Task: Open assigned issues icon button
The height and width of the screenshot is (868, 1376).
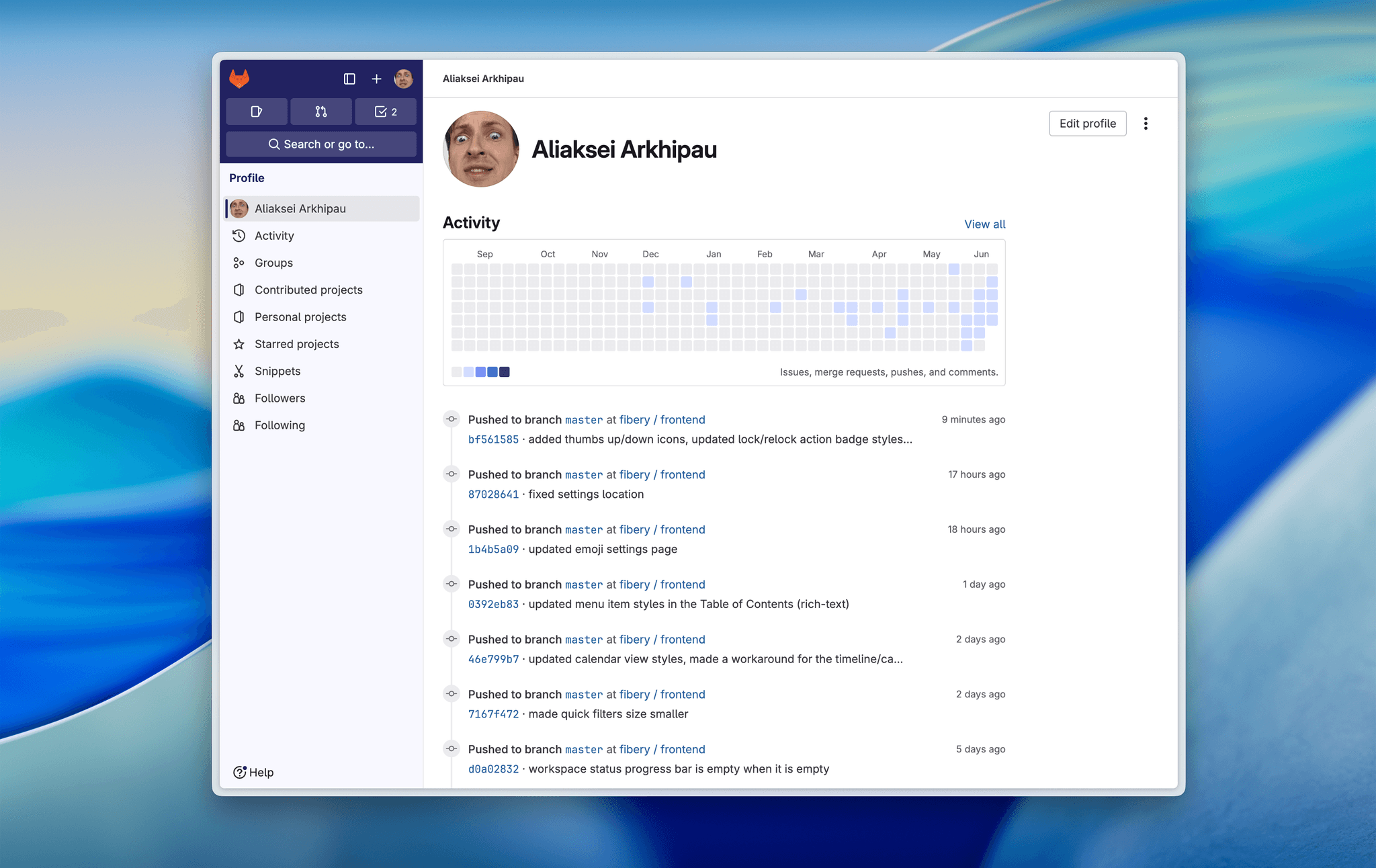Action: pyautogui.click(x=256, y=112)
